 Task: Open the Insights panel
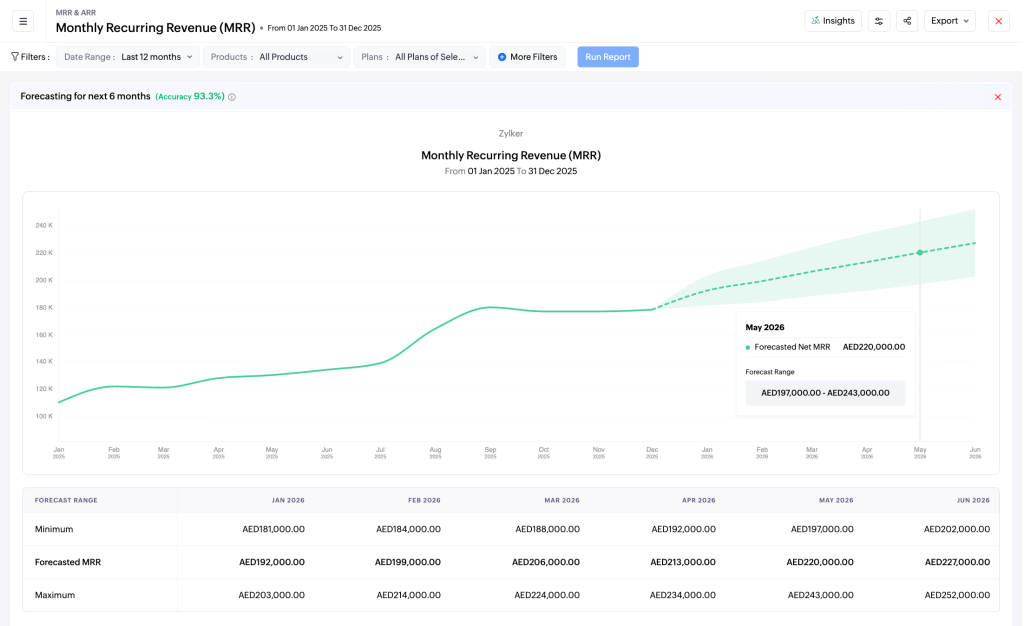tap(832, 21)
